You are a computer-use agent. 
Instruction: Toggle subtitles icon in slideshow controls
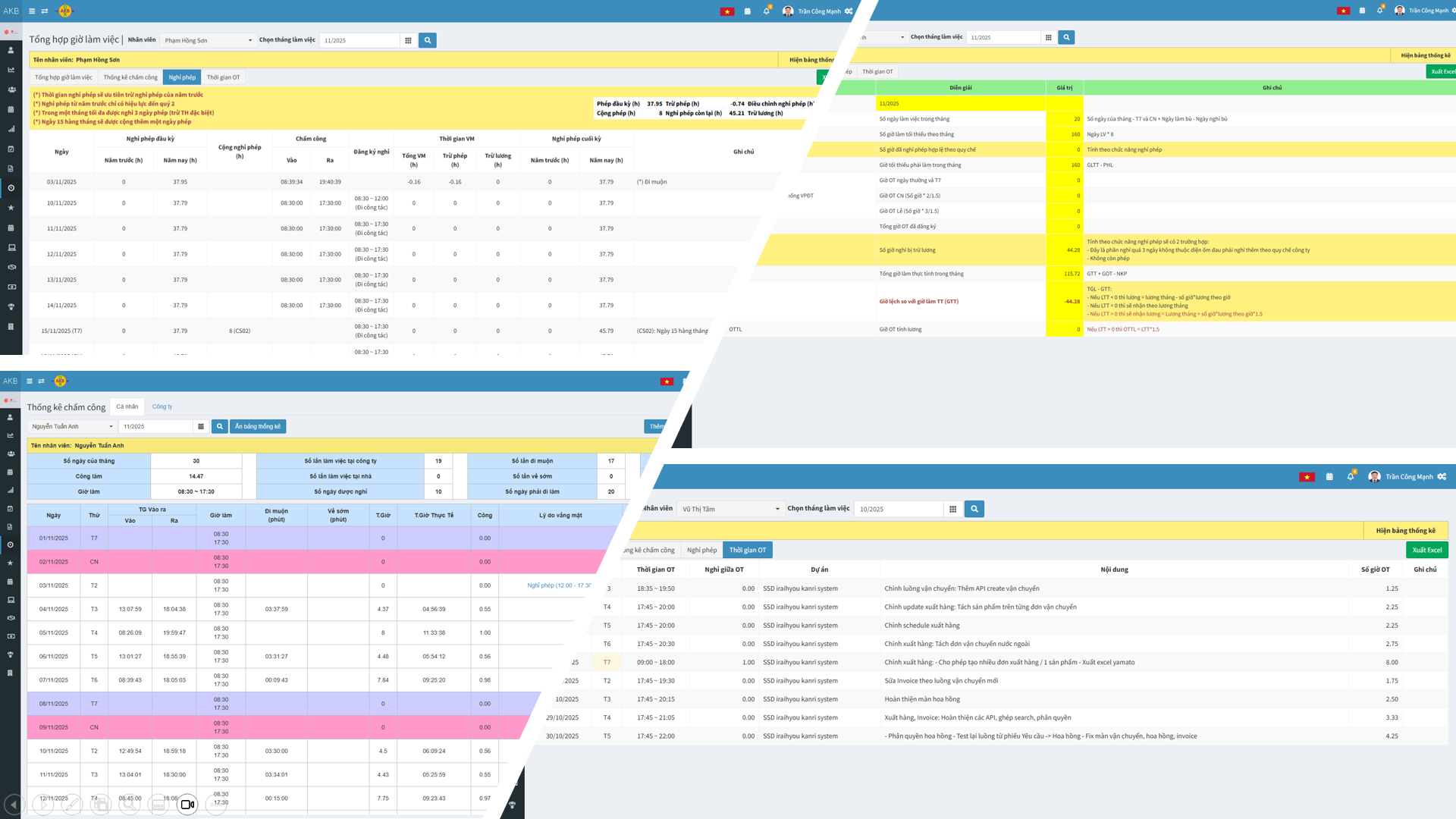pos(158,805)
